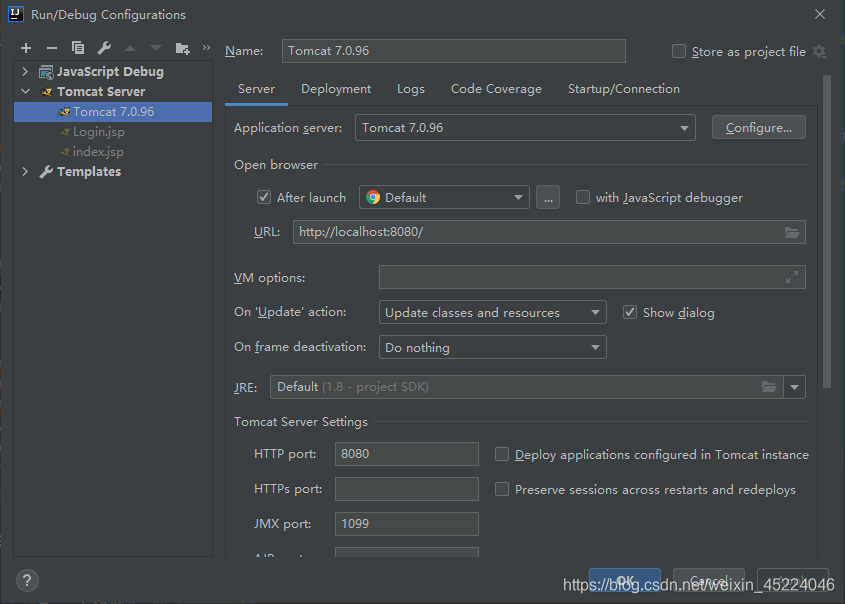Click the Configure... button

pyautogui.click(x=758, y=128)
